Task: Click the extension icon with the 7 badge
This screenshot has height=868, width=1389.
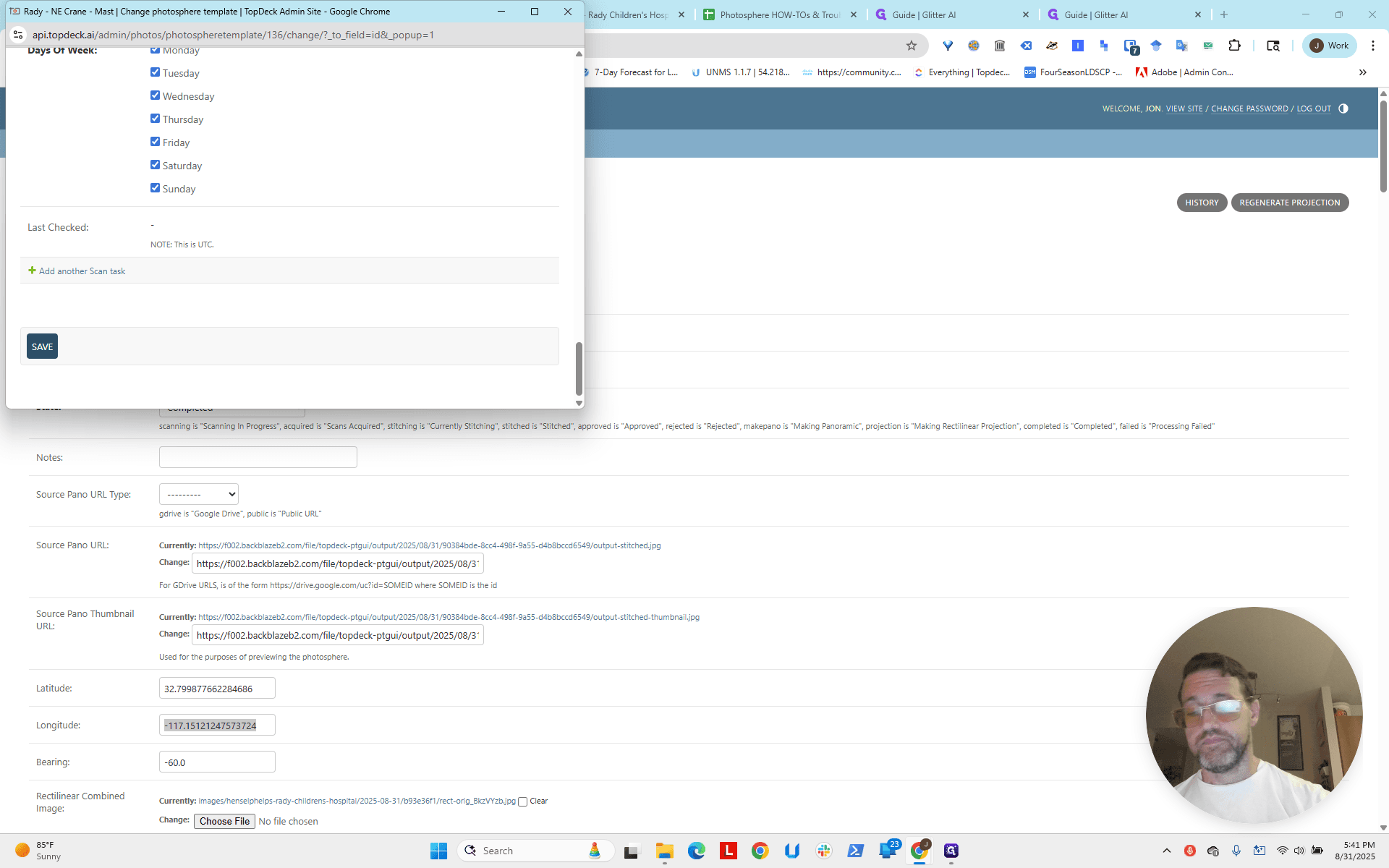Action: 1131,46
